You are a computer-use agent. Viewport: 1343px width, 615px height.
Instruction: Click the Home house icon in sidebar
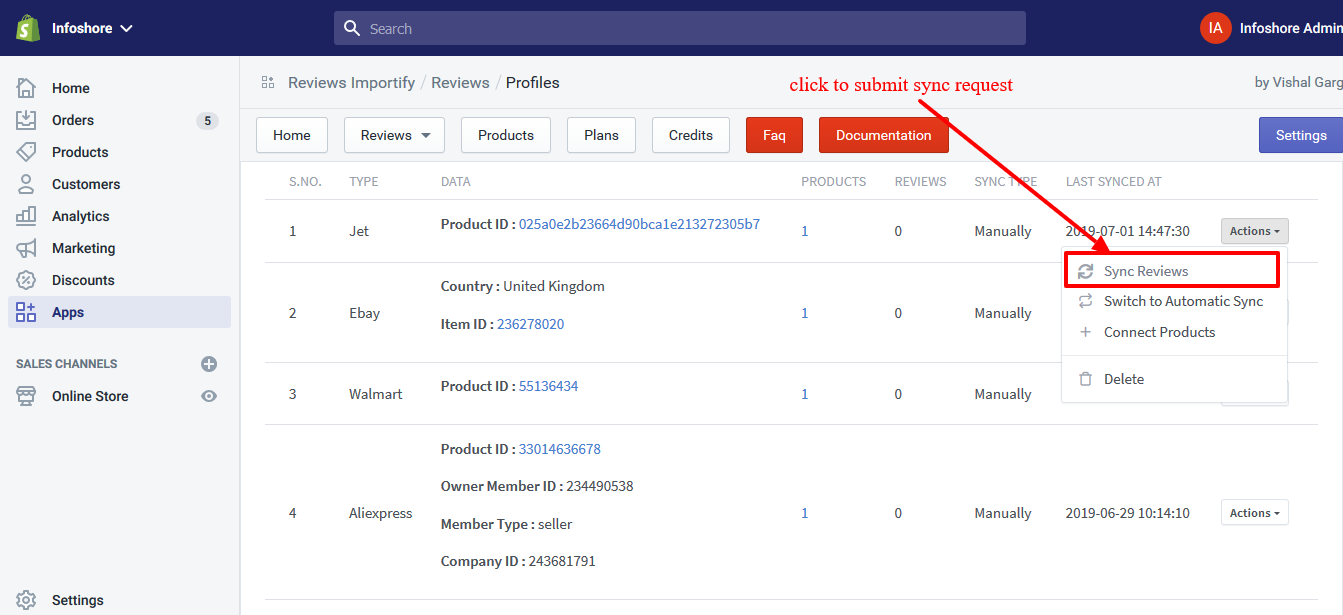tap(27, 88)
